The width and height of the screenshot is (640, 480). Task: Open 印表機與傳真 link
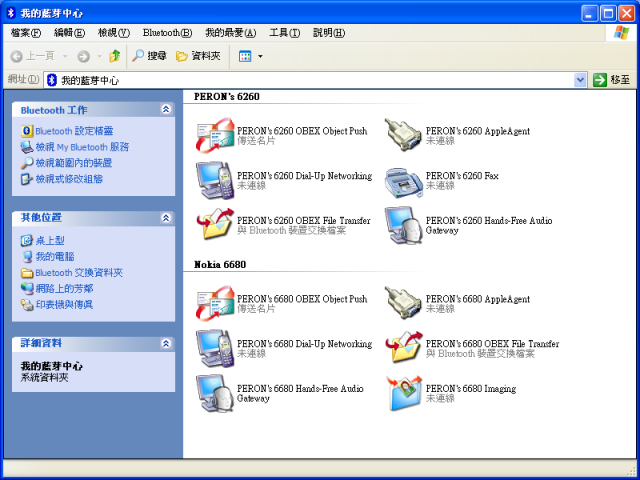[64, 304]
